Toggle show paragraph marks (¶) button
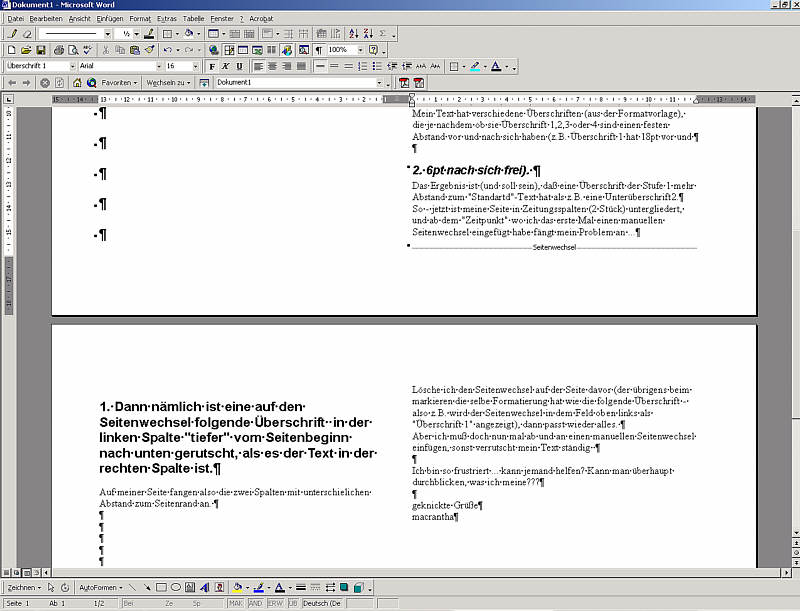 click(x=319, y=50)
